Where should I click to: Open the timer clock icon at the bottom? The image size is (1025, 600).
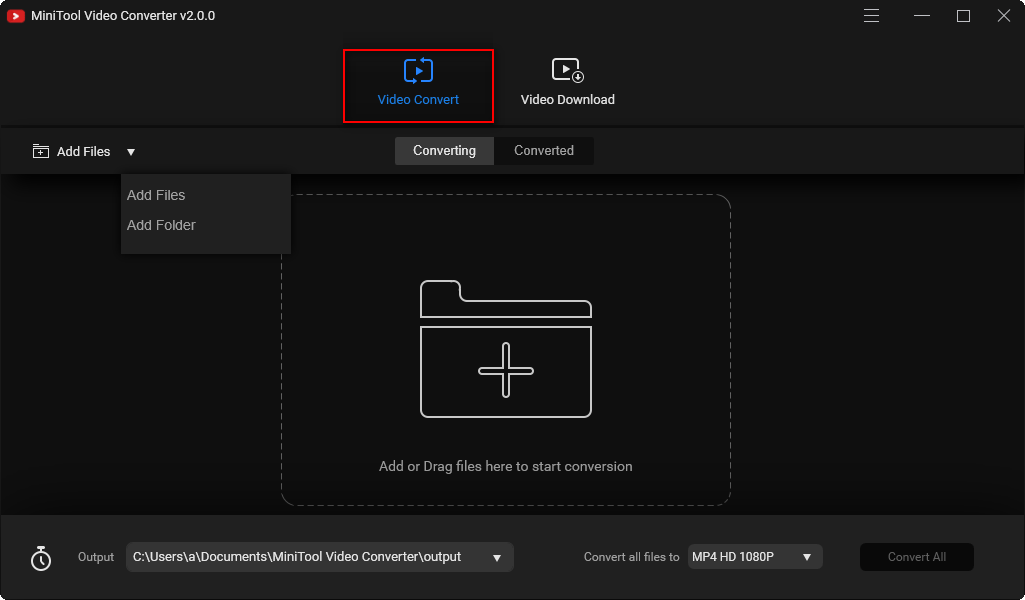pyautogui.click(x=41, y=558)
